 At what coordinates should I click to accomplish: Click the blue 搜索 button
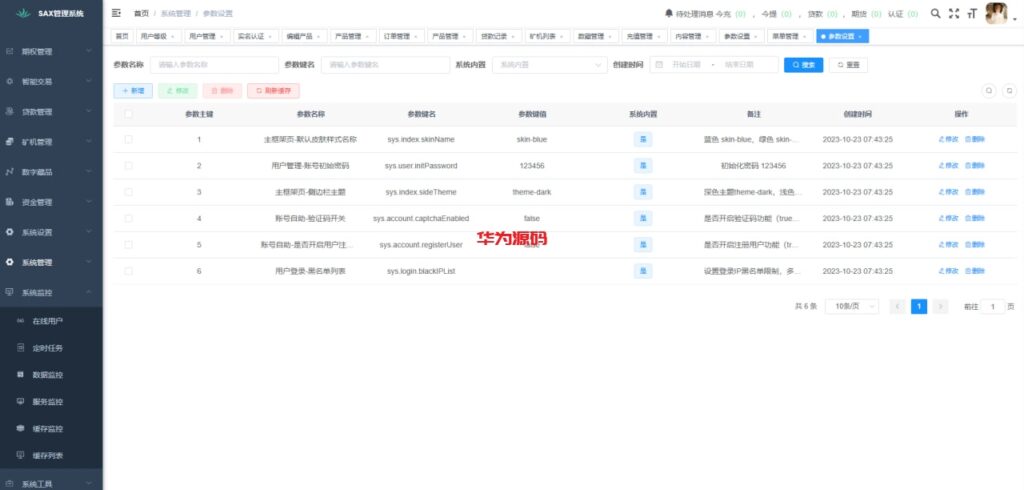803,65
